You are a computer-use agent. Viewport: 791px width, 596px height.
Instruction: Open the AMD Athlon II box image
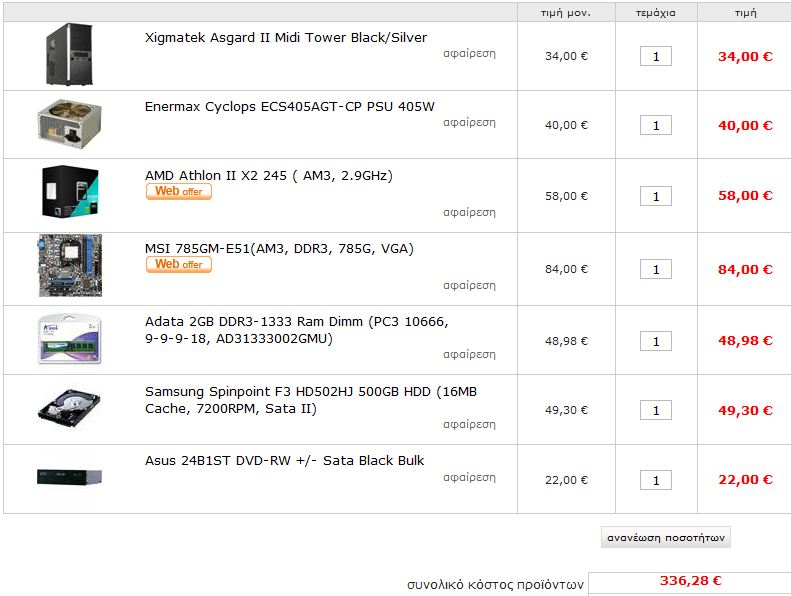click(x=70, y=192)
